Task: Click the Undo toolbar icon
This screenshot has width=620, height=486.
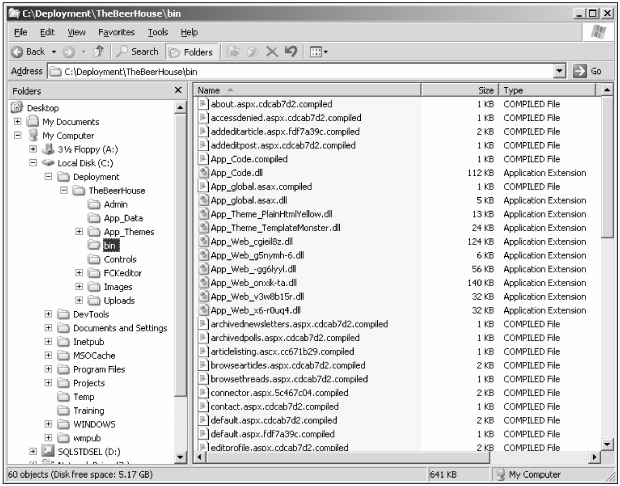Action: [x=290, y=51]
